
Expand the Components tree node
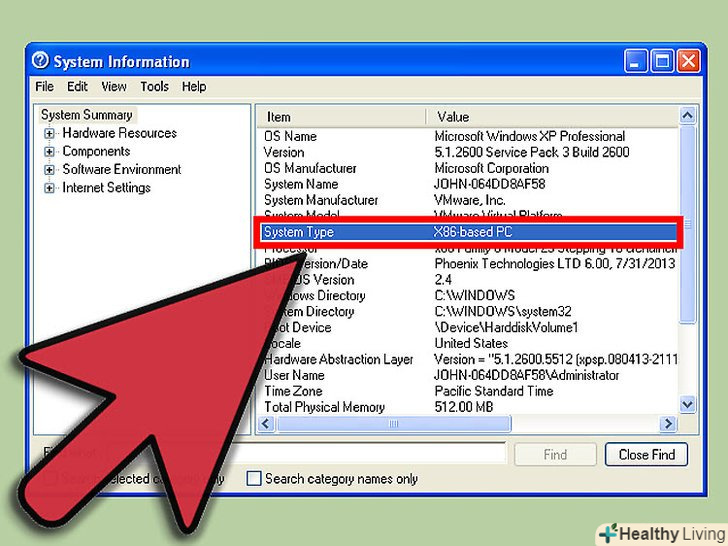(49, 152)
